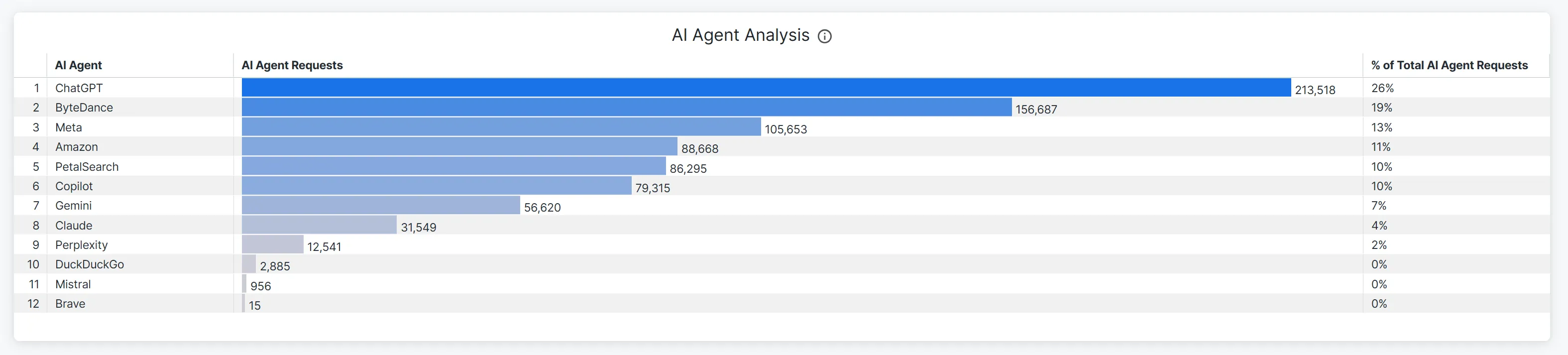Select the Mistral agent name
Viewport: 1568px width, 355px height.
73,284
